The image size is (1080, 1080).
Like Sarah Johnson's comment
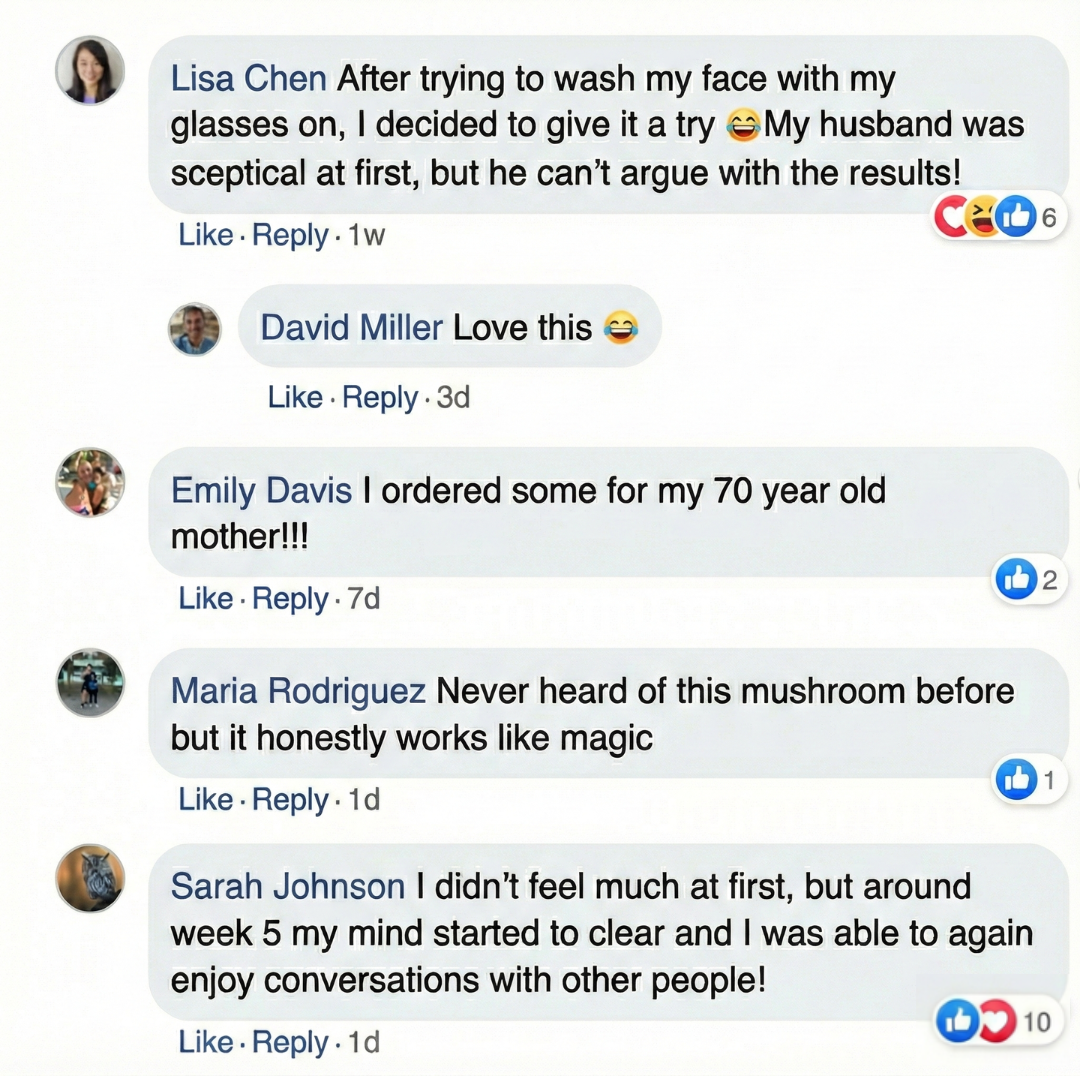(205, 1043)
